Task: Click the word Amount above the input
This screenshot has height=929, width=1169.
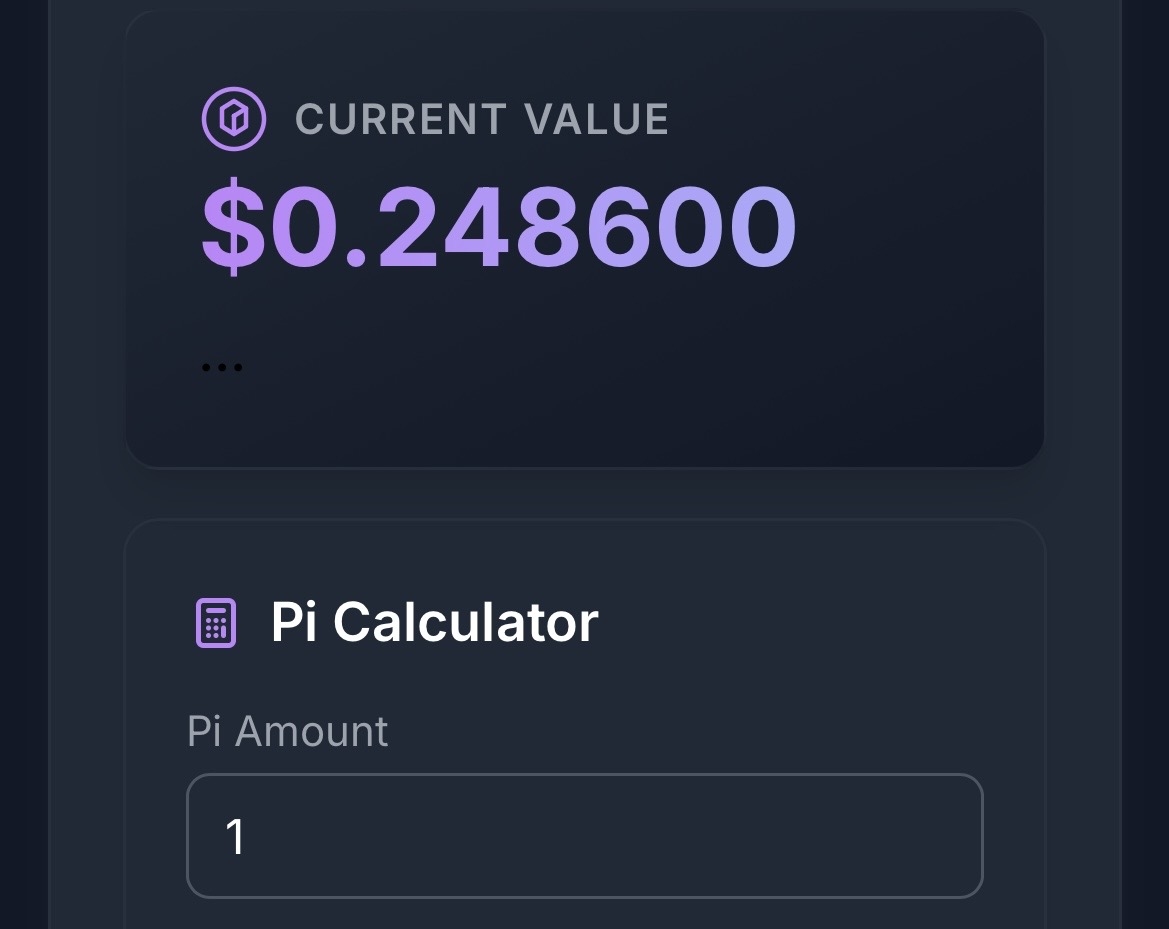Action: click(311, 731)
